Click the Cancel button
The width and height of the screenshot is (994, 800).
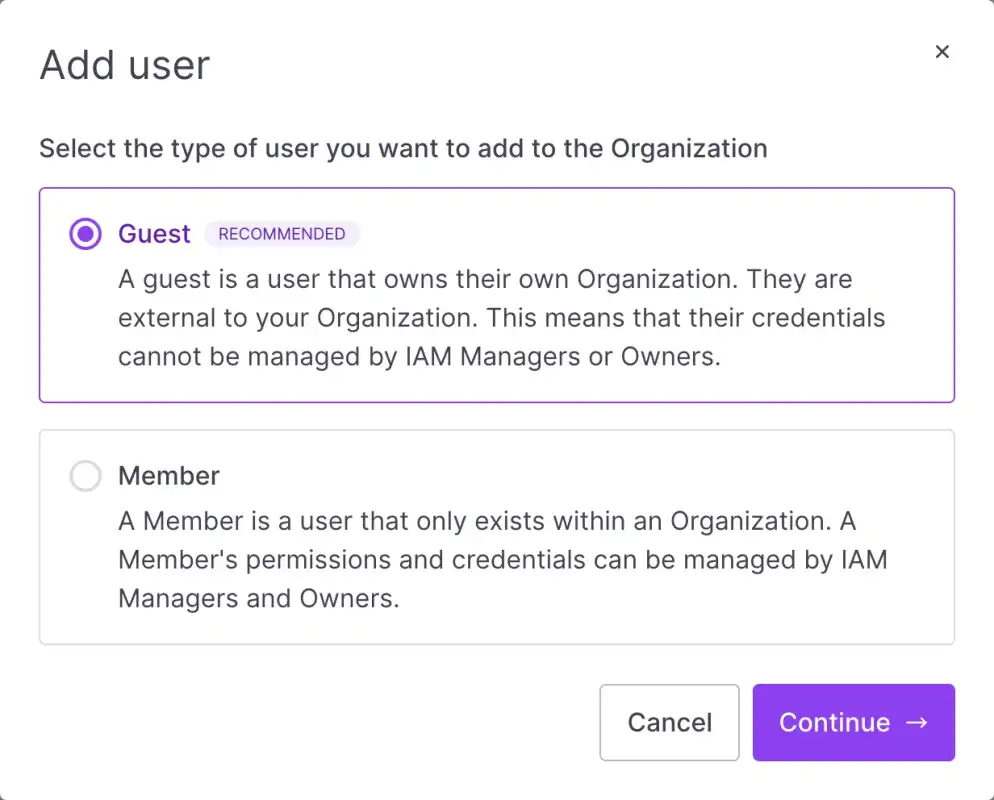click(x=669, y=722)
